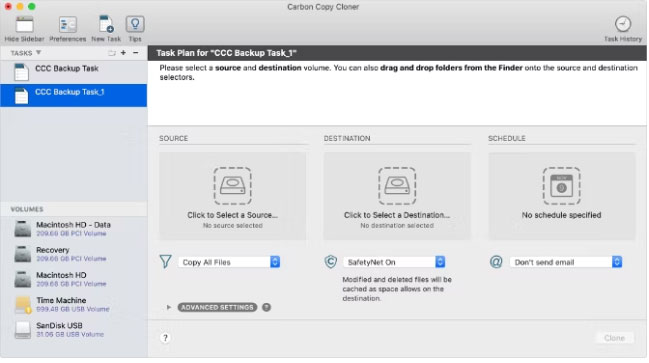Viewport: 649px width, 363px height.
Task: Click to Select a Source drive icon
Action: 232,186
